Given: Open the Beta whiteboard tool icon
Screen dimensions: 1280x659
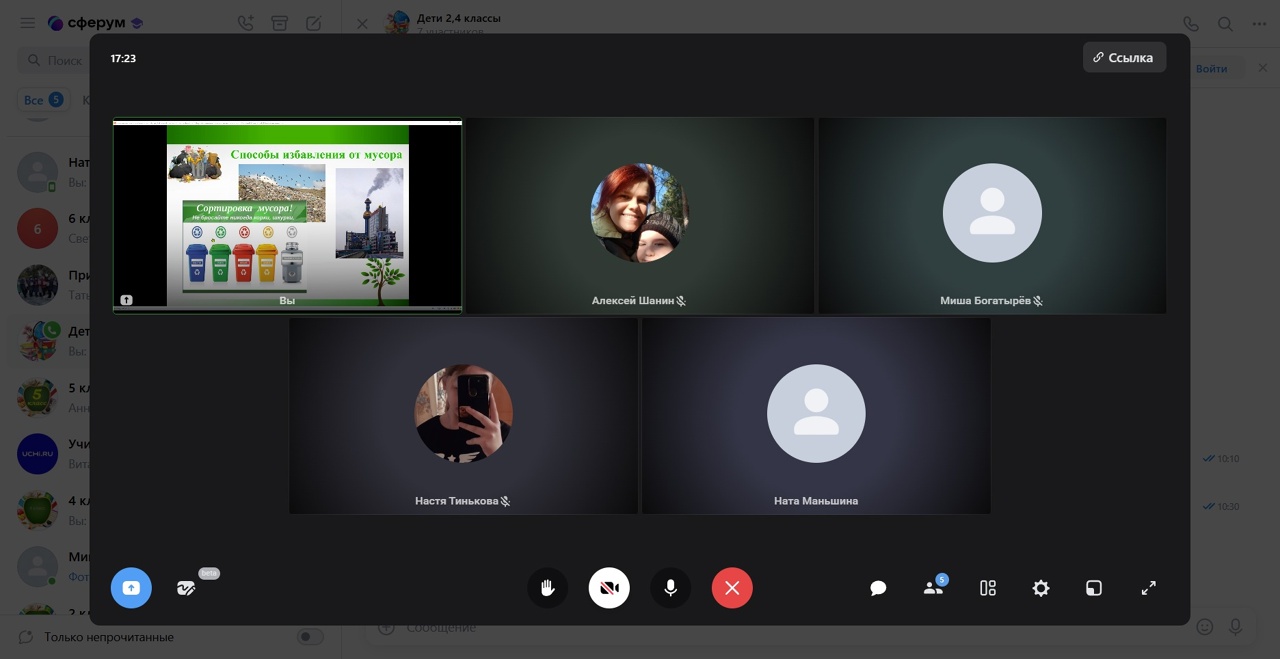Looking at the screenshot, I should click(x=186, y=588).
